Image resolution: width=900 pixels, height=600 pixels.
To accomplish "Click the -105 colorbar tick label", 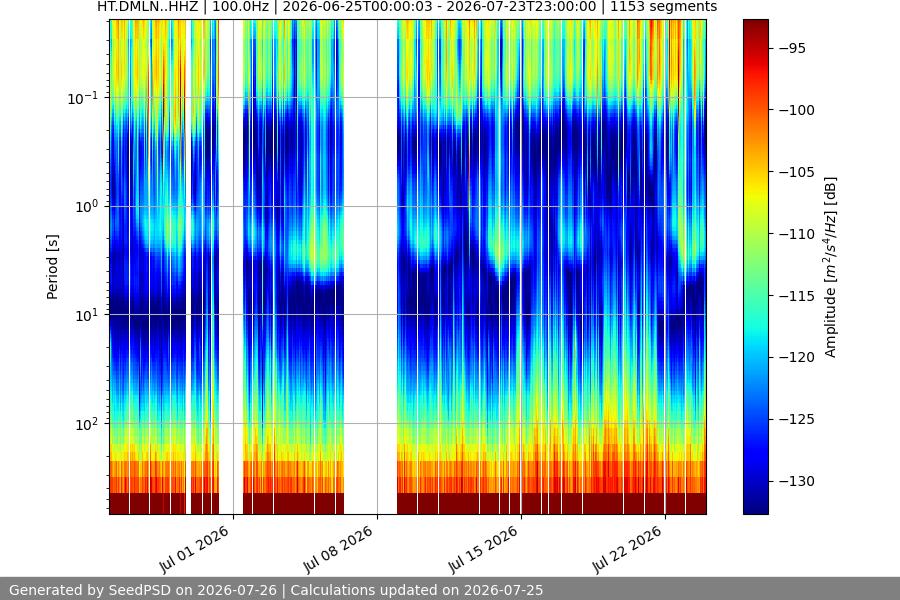I will [797, 172].
